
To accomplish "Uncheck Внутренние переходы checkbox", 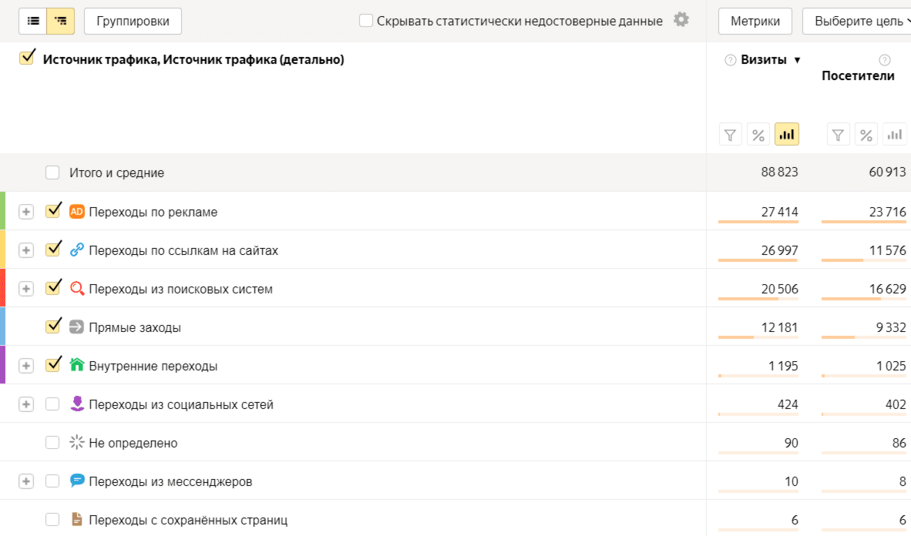I will click(x=53, y=364).
